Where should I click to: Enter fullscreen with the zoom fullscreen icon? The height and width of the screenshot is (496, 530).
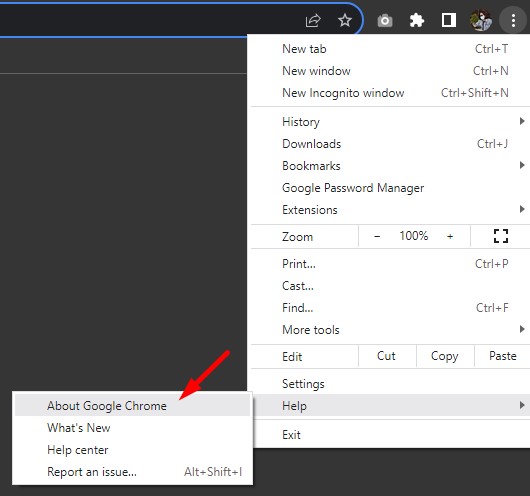(501, 236)
